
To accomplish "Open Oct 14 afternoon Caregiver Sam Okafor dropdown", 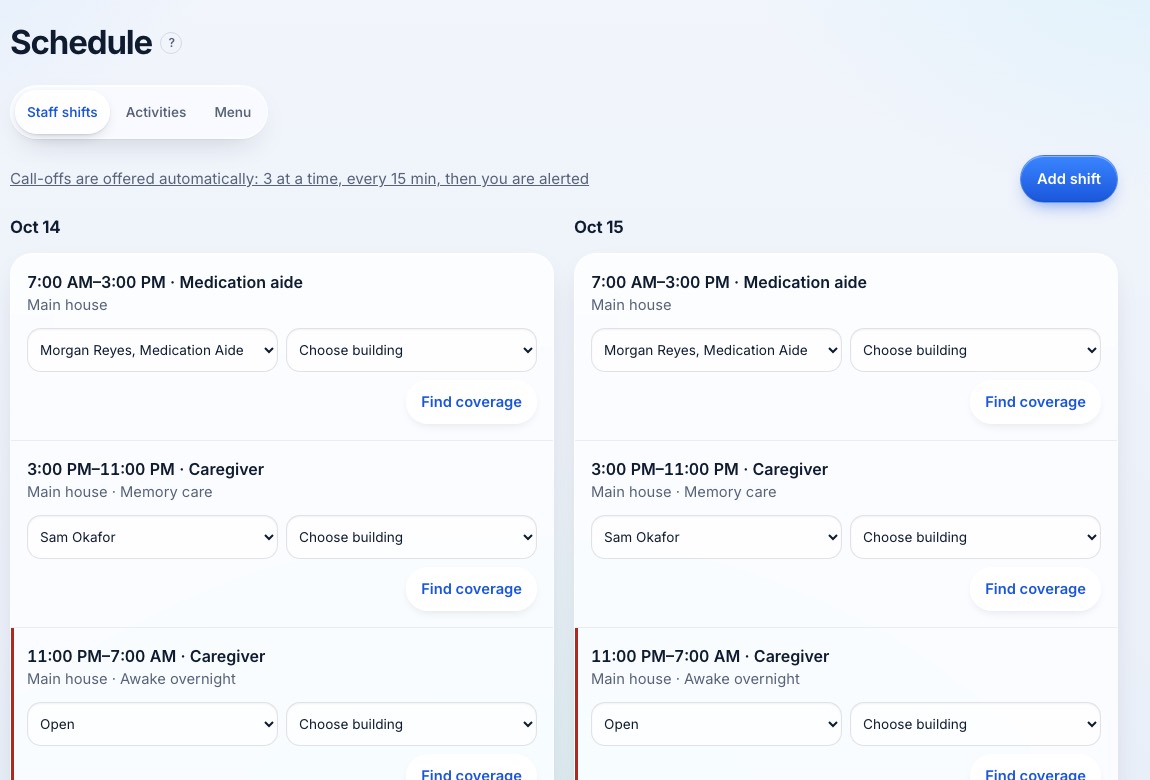I will [153, 537].
